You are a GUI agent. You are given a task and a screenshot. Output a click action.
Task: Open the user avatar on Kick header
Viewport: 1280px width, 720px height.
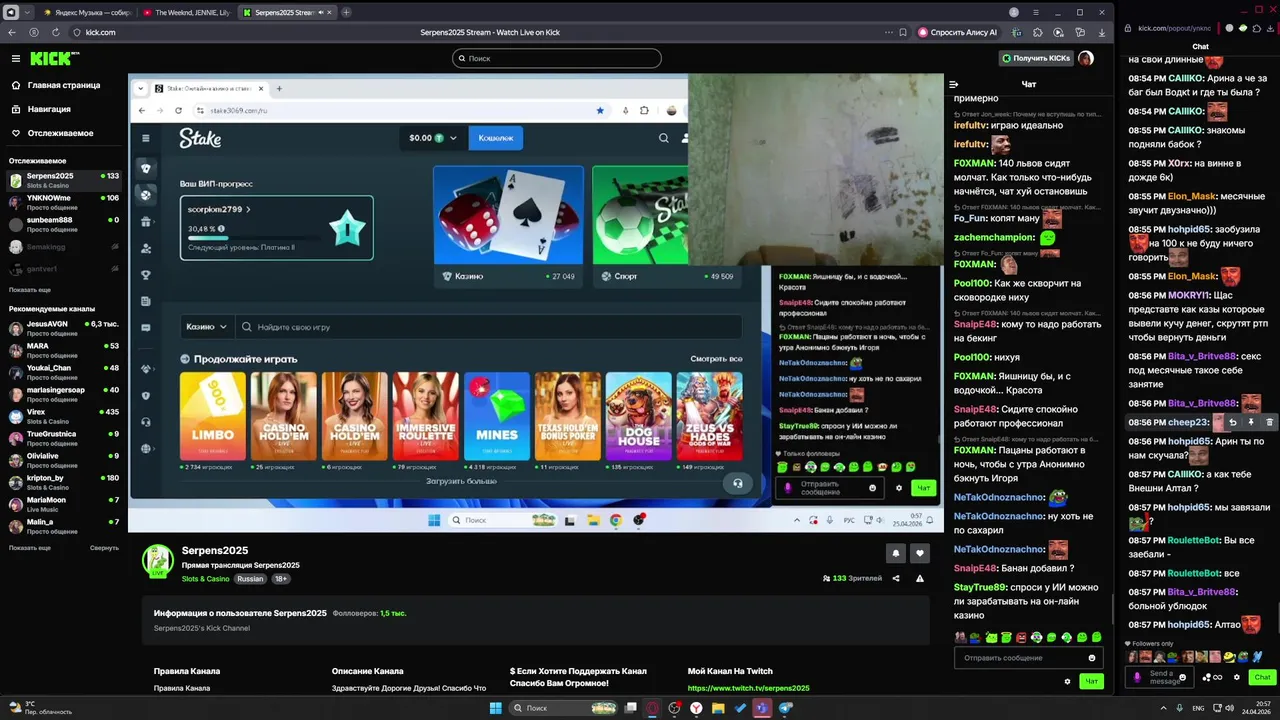pyautogui.click(x=1086, y=58)
